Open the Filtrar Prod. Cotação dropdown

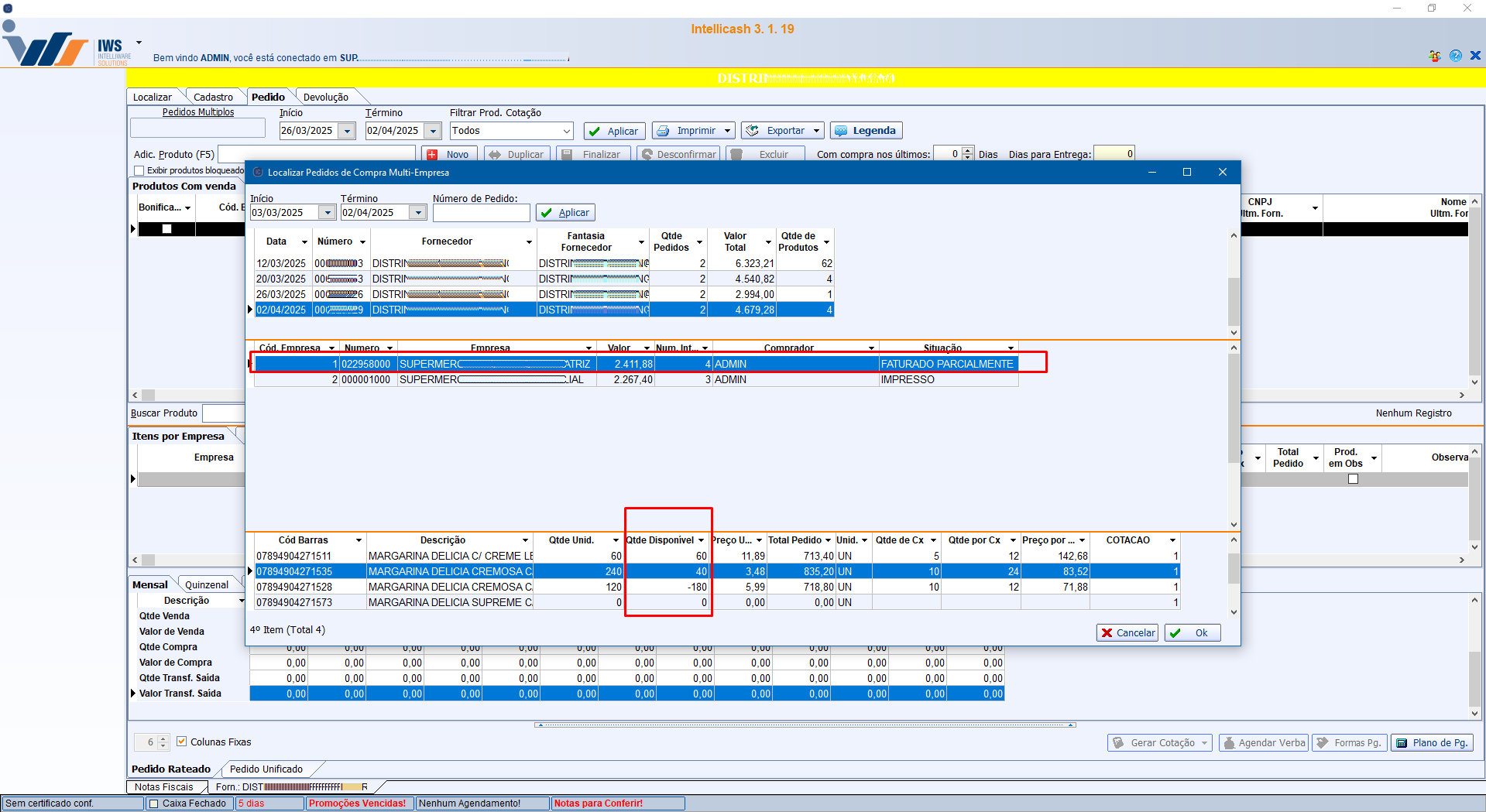(x=566, y=131)
